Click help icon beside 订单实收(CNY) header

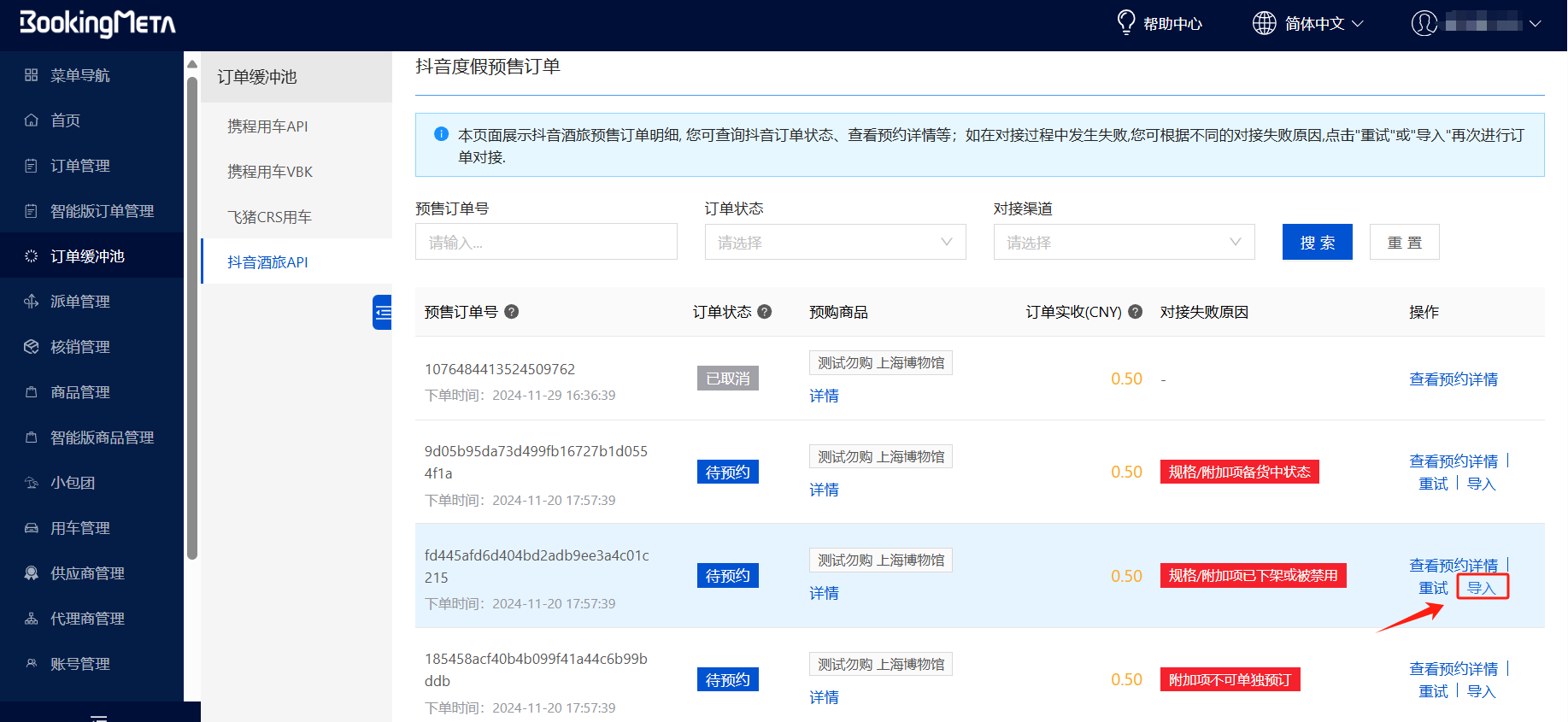pos(1136,312)
